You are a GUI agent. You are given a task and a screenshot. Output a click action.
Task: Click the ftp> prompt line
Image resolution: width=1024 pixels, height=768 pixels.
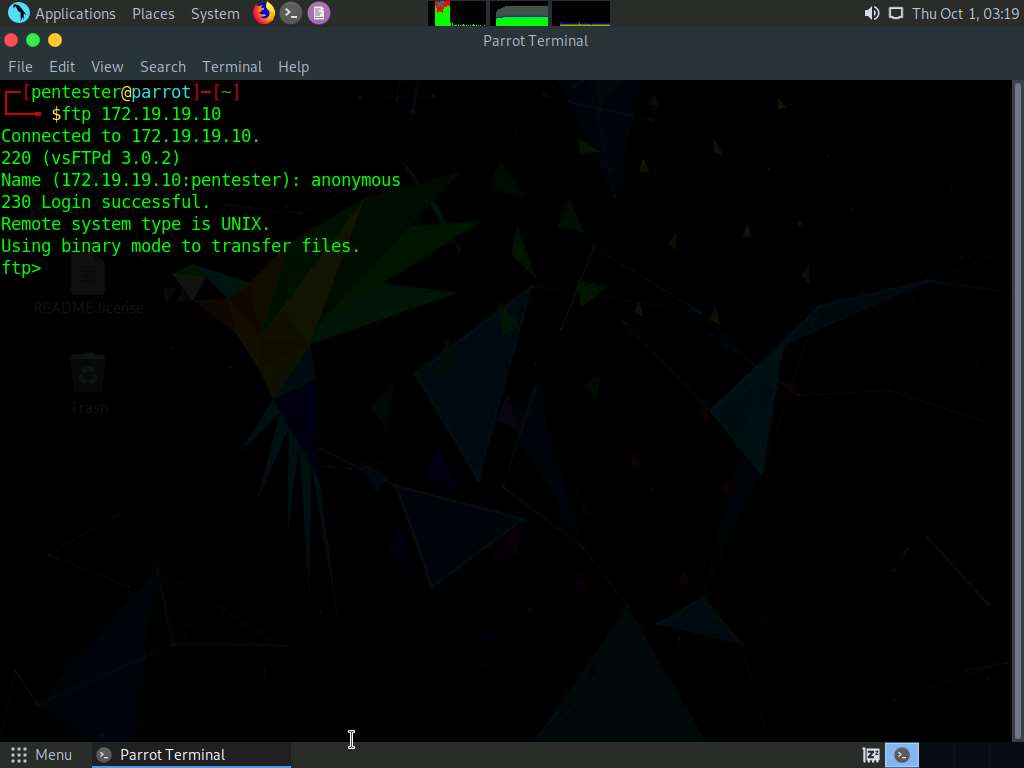point(21,268)
